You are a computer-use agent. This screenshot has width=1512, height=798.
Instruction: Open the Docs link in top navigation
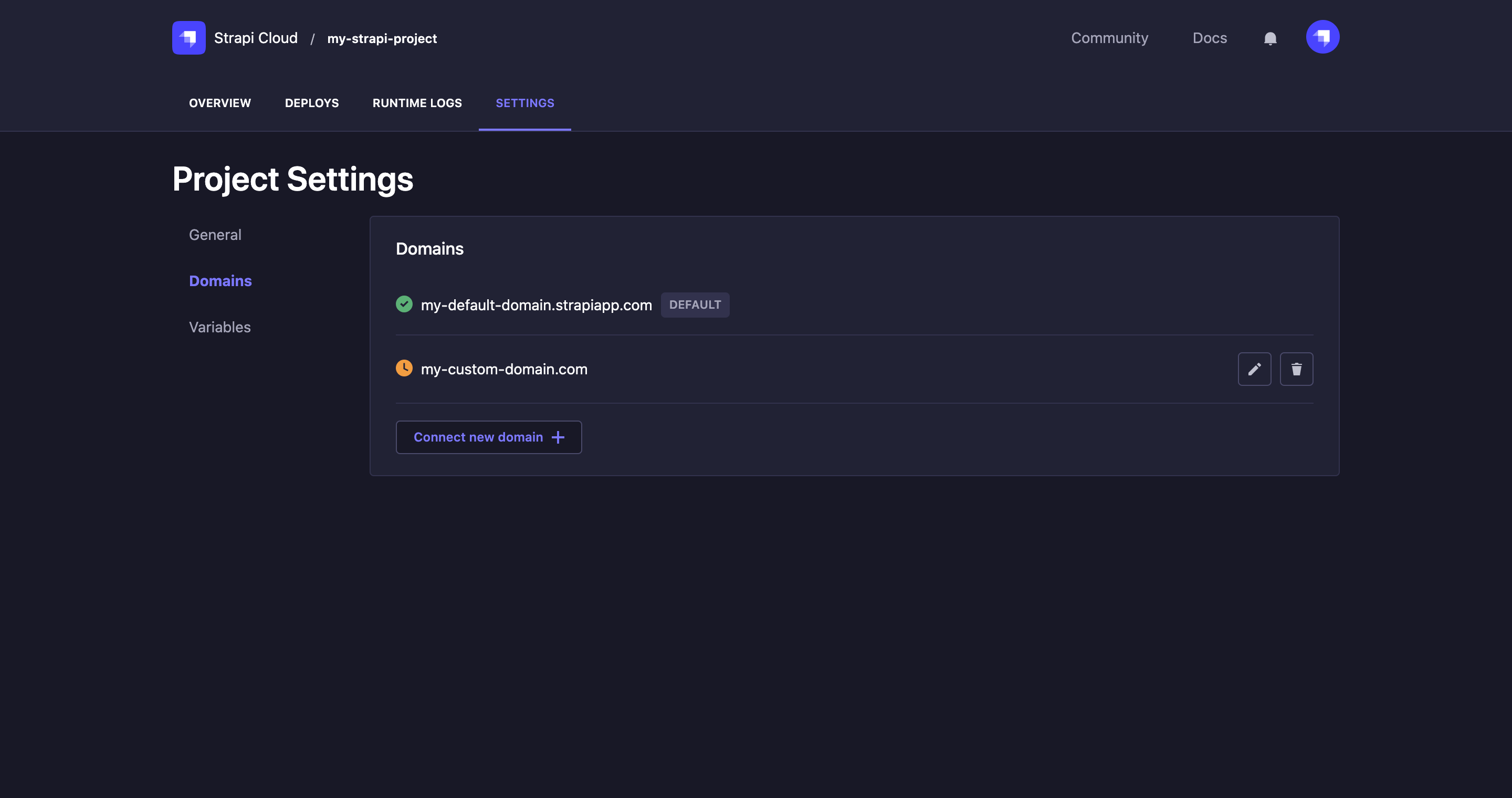[x=1210, y=38]
